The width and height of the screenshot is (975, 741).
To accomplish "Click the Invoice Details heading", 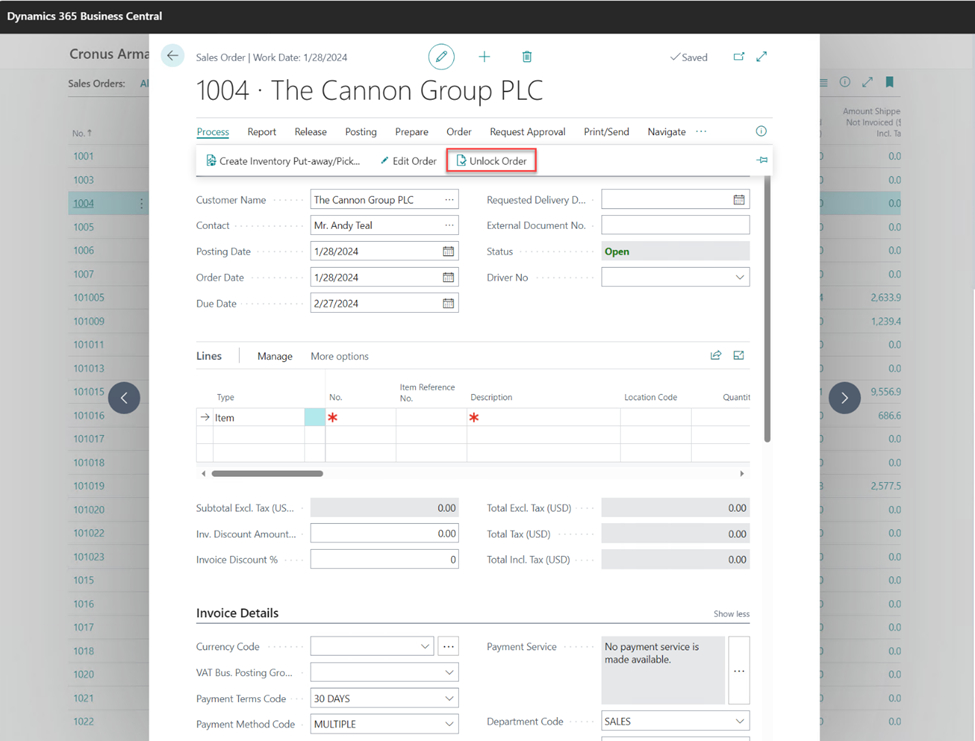I will point(237,613).
